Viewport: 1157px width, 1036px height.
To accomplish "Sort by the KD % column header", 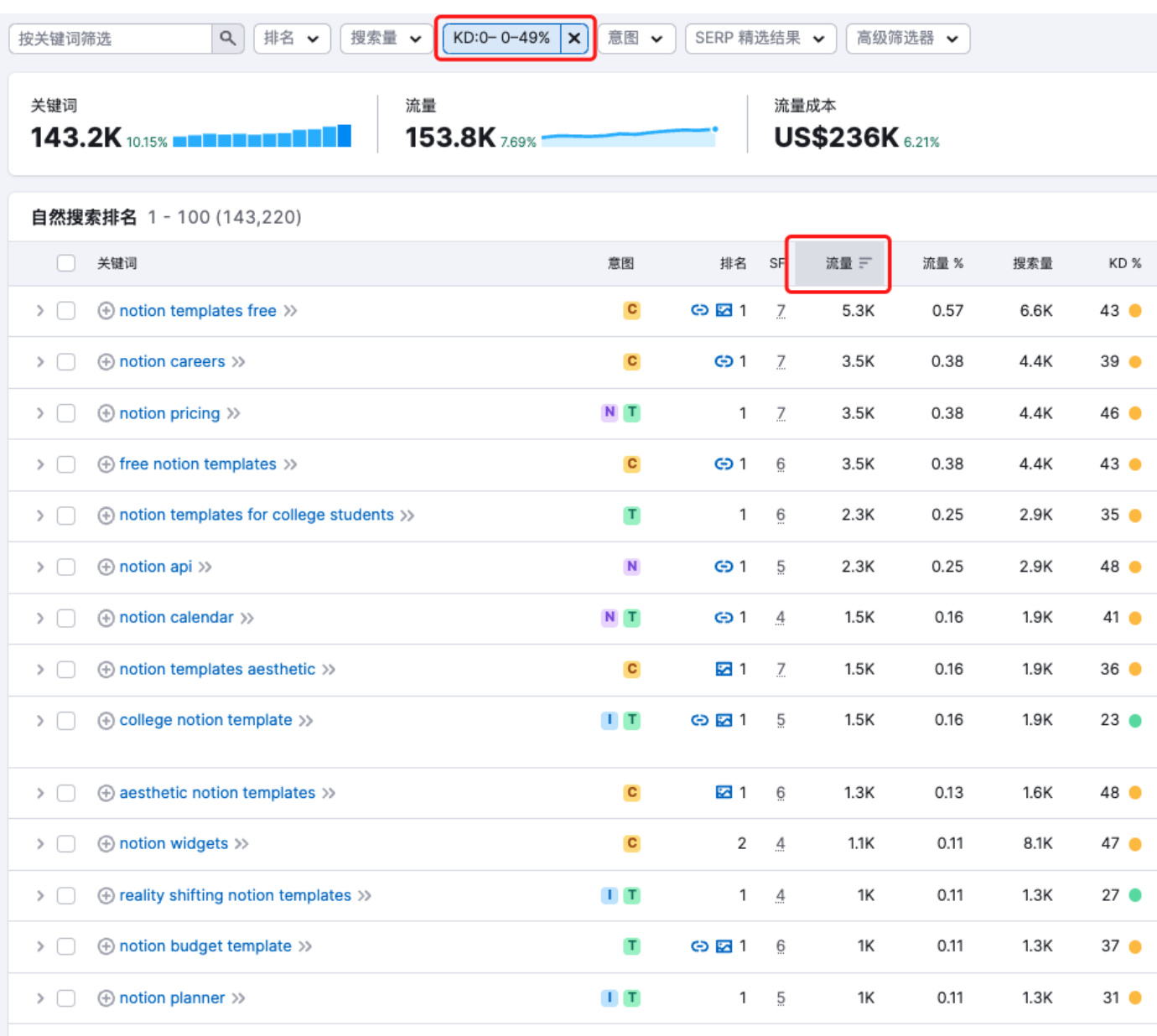I will point(1124,263).
